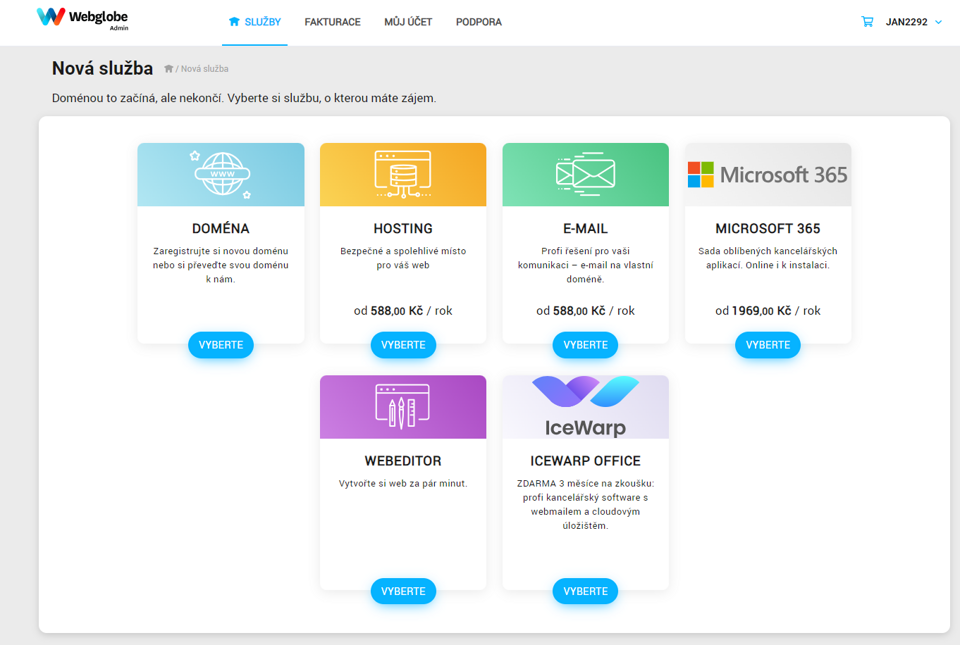Click the Microsoft 365 logo banner

[x=768, y=174]
